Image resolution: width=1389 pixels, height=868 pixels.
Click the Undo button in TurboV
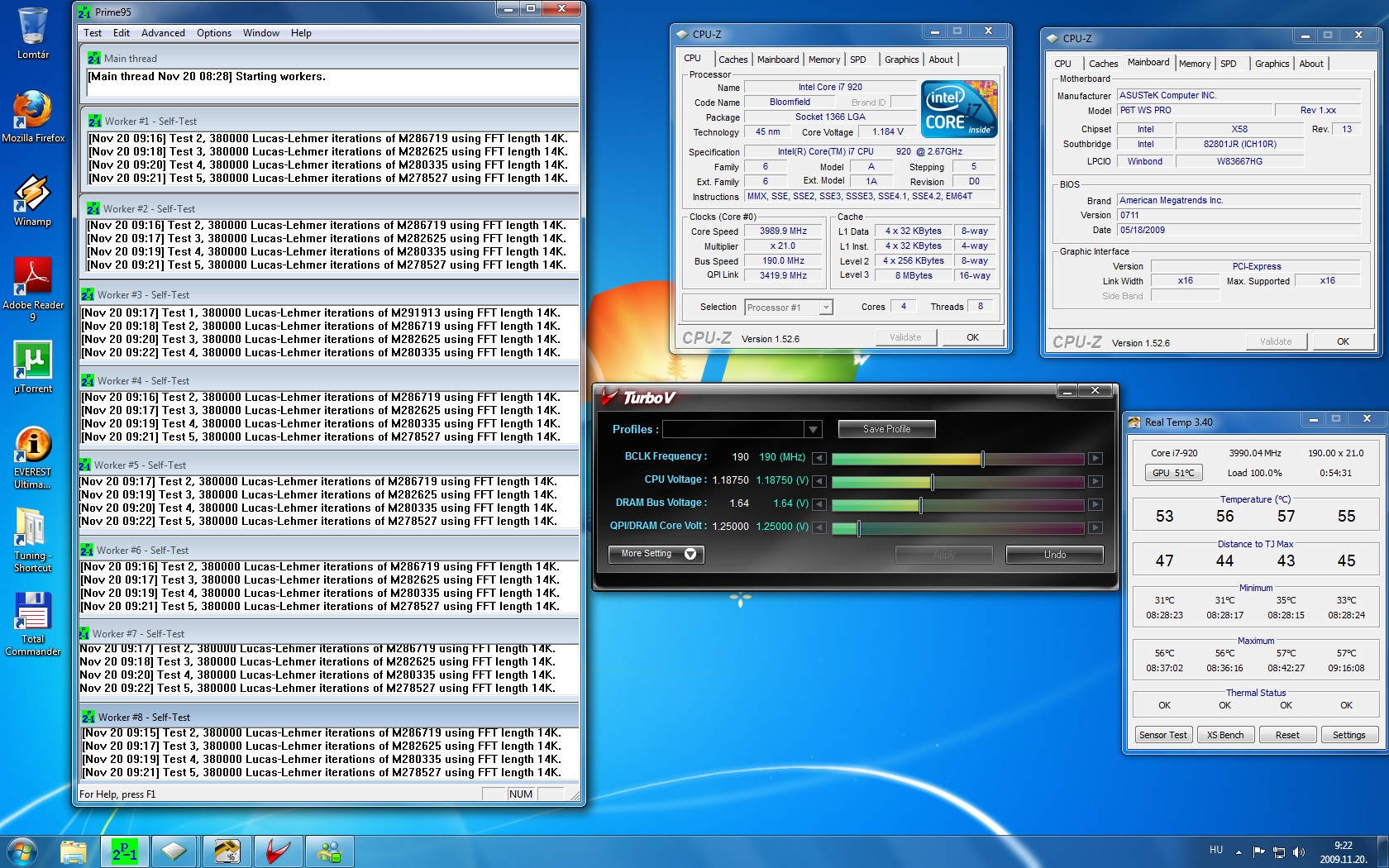click(x=1054, y=555)
